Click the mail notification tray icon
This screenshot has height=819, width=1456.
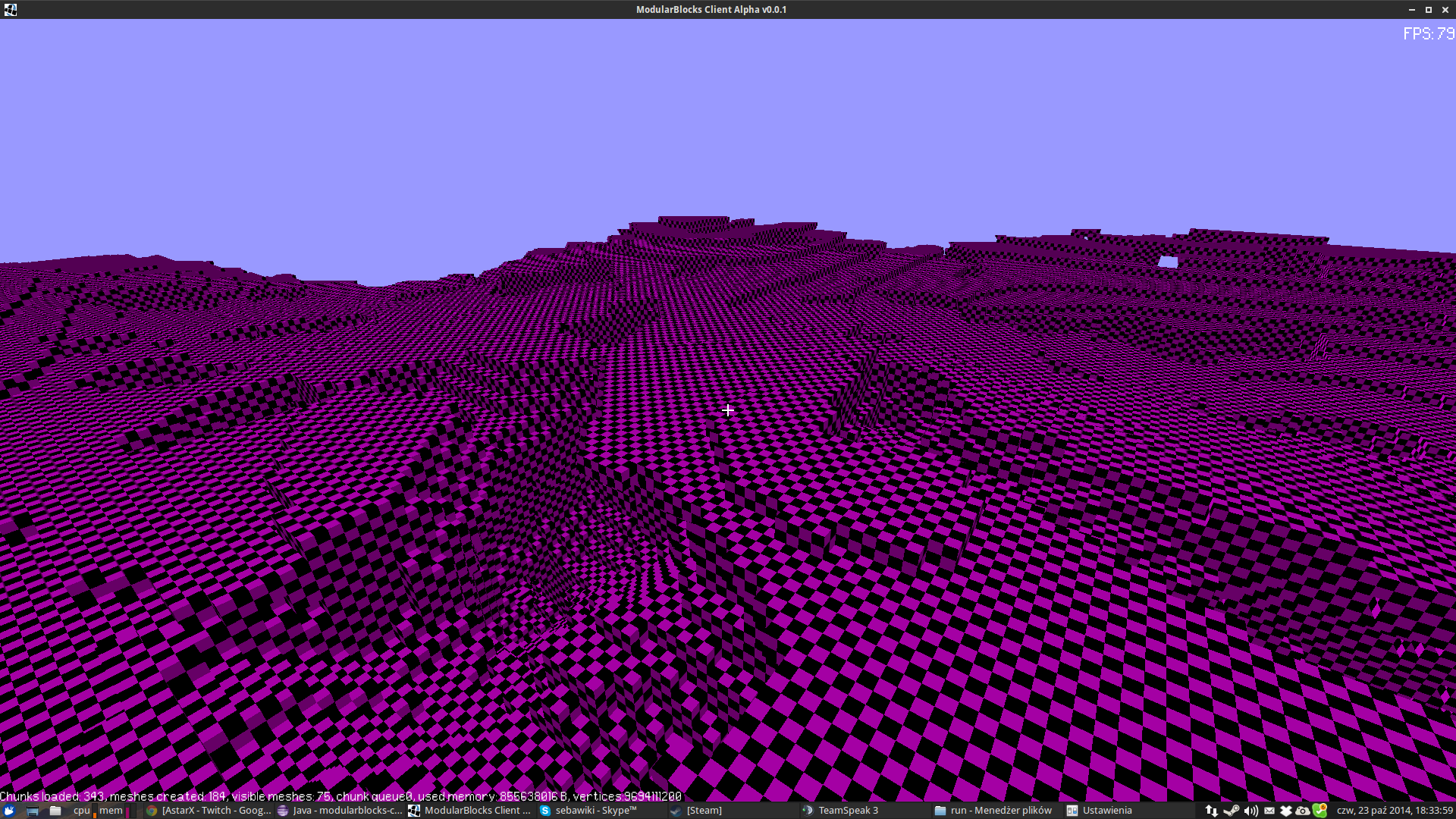1269,811
